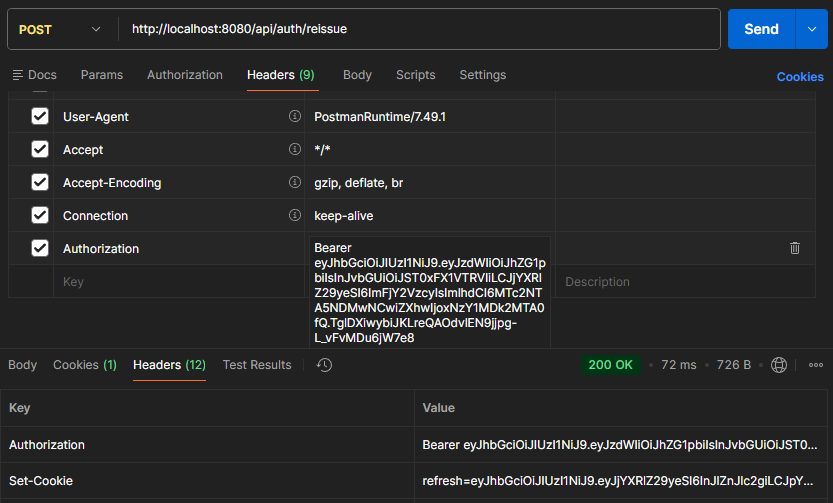Send the request
The image size is (833, 503).
(x=761, y=29)
